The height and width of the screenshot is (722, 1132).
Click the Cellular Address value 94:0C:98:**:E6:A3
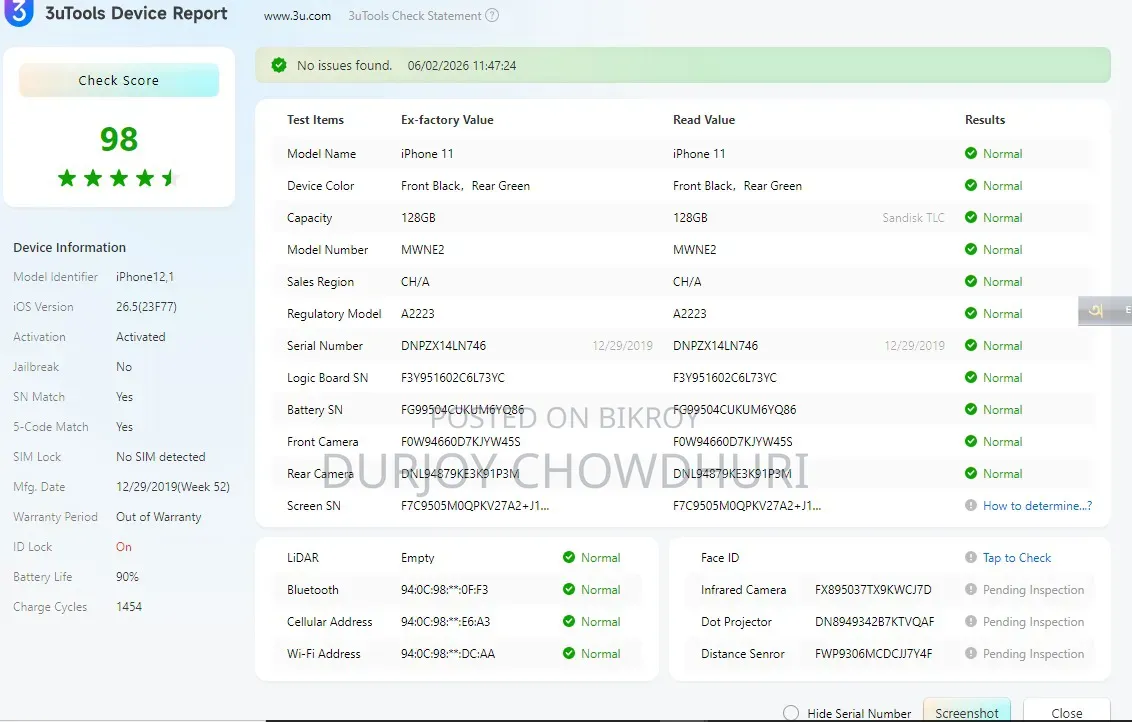pos(445,622)
